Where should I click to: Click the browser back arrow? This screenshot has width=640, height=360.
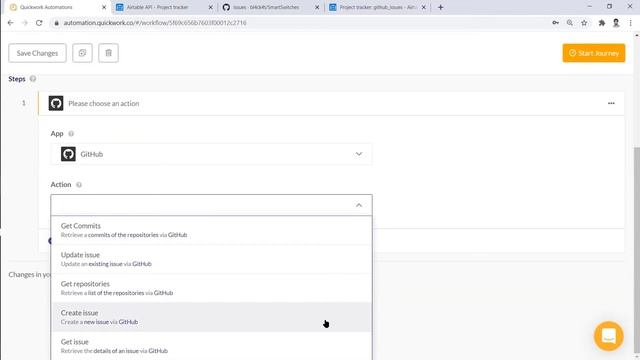click(11, 23)
